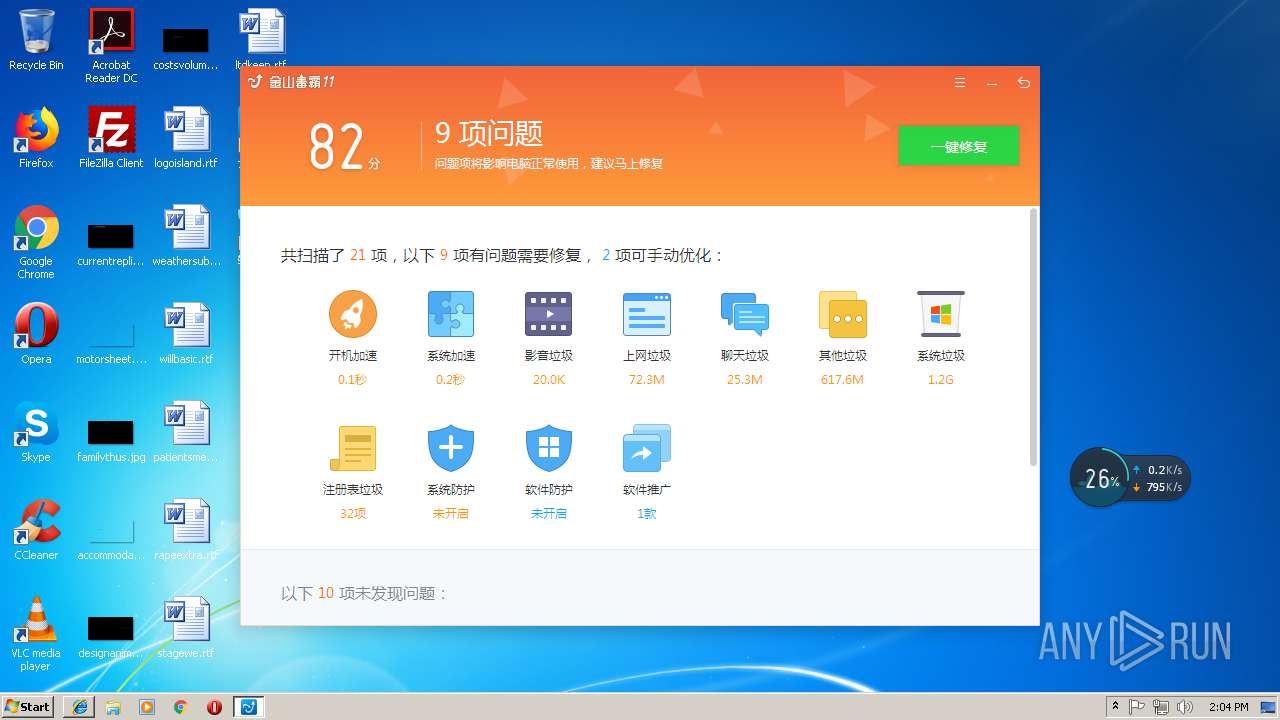The image size is (1280, 720).
Task: Open the FileZilla Client desktop shortcut
Action: point(111,137)
